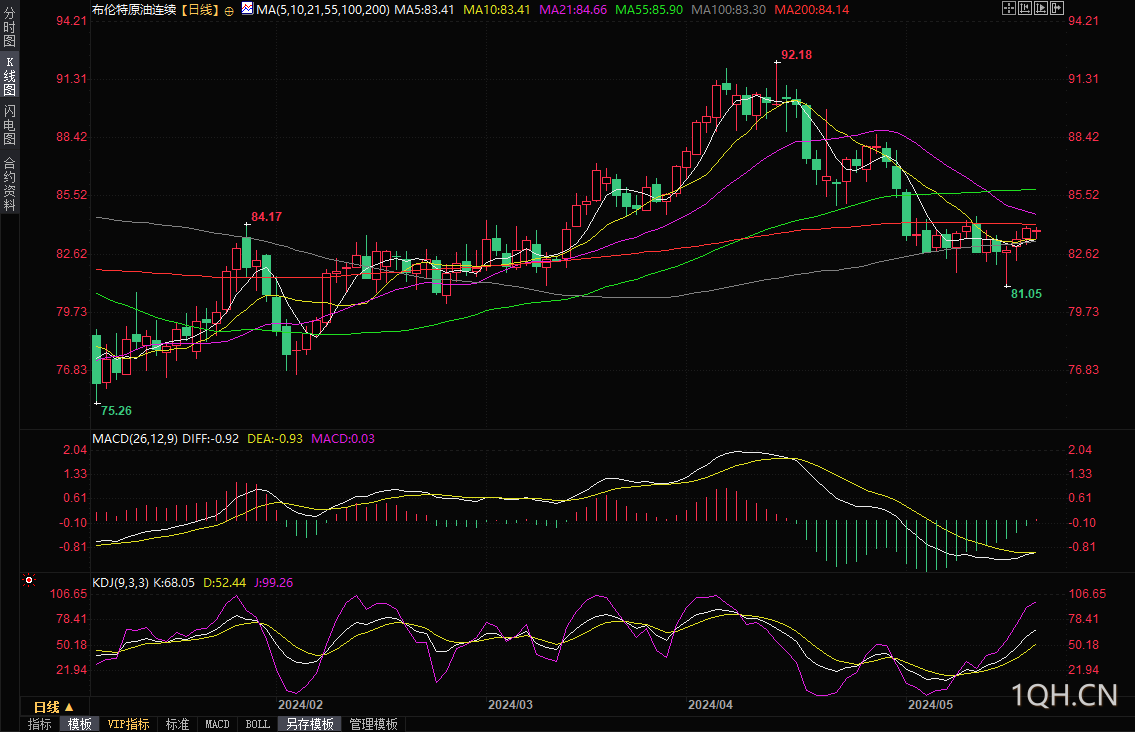Open the 分时图 side view
Image resolution: width=1135 pixels, height=732 pixels.
click(x=9, y=26)
